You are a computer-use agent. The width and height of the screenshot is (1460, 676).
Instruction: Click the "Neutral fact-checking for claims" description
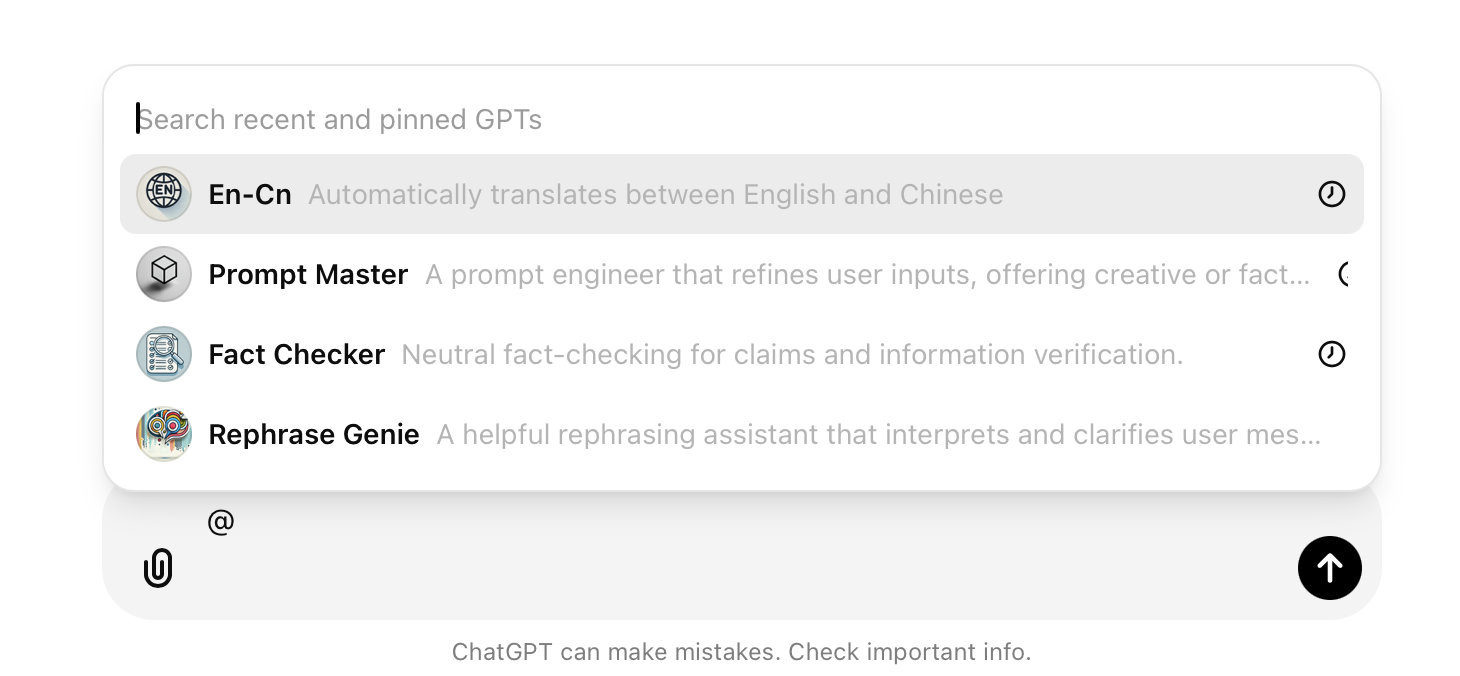click(792, 354)
